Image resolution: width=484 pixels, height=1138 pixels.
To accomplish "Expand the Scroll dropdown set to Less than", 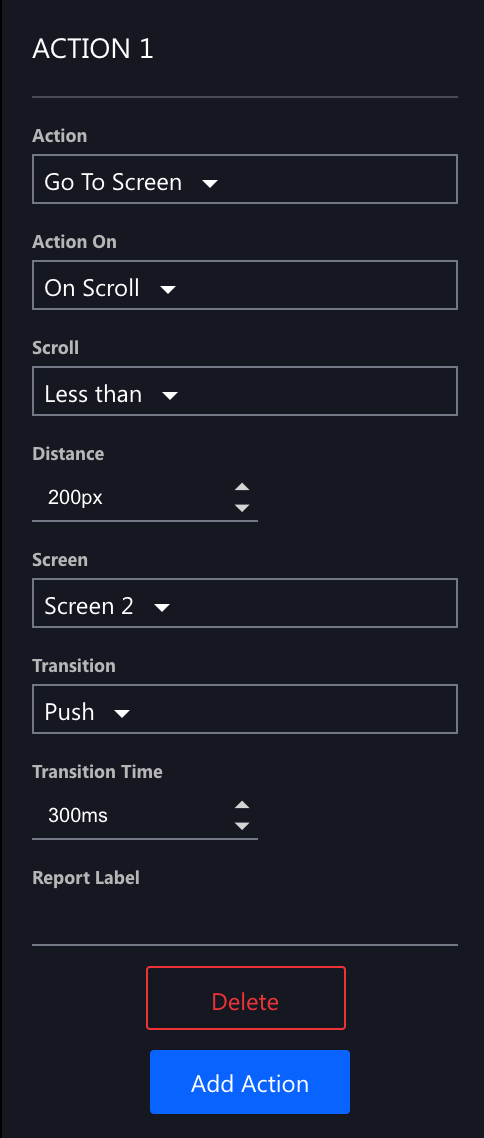I will point(245,390).
